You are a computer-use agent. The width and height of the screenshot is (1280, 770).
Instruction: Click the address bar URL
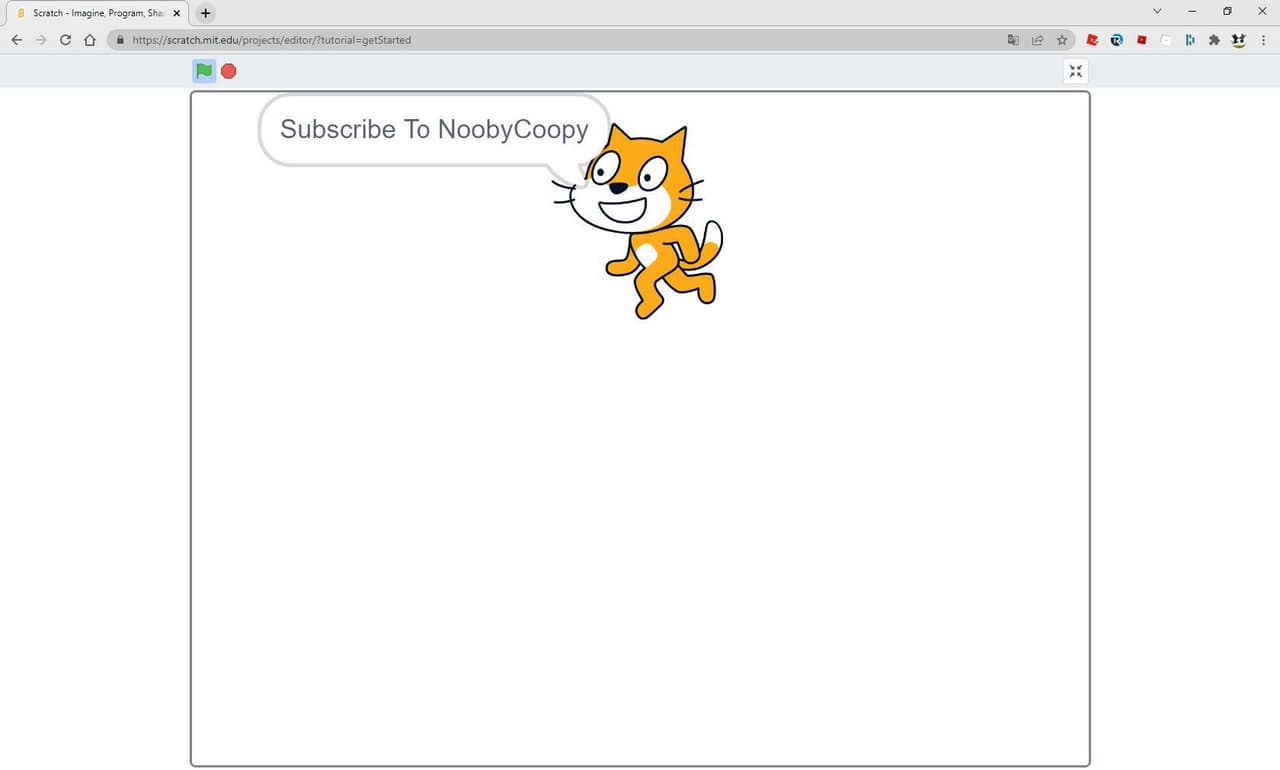coord(272,40)
